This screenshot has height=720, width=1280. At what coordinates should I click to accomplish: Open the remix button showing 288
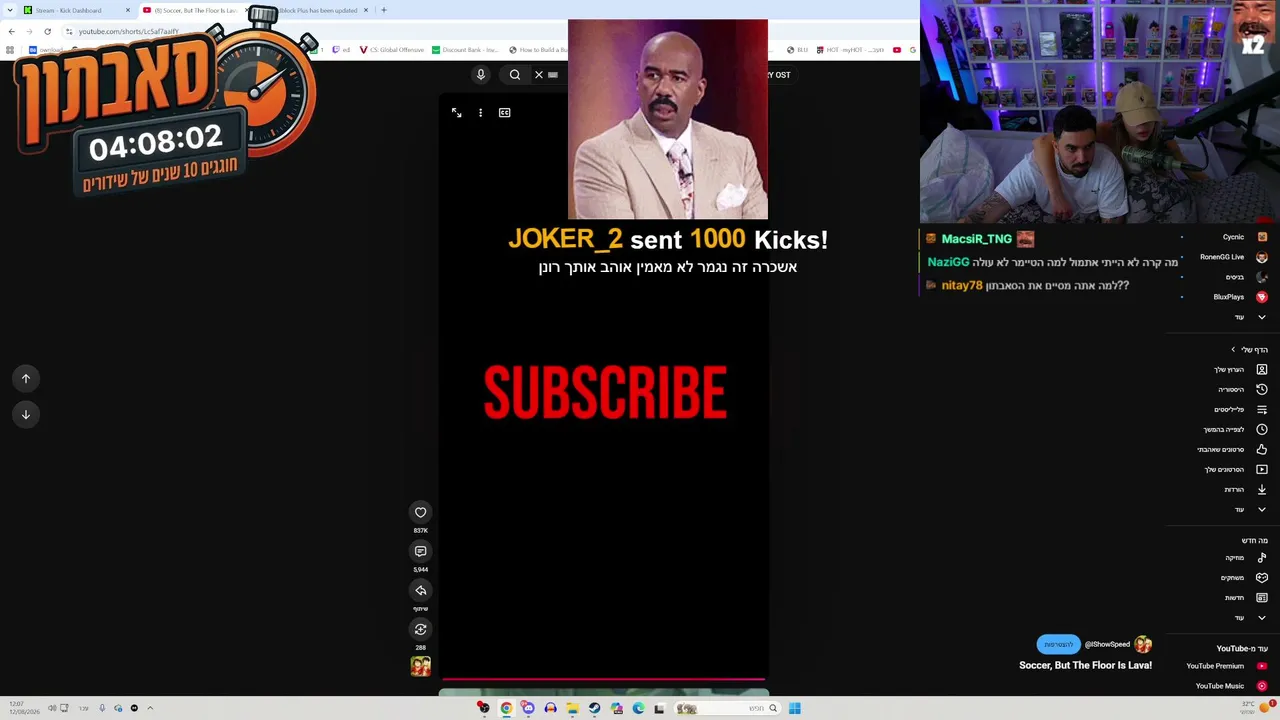421,629
